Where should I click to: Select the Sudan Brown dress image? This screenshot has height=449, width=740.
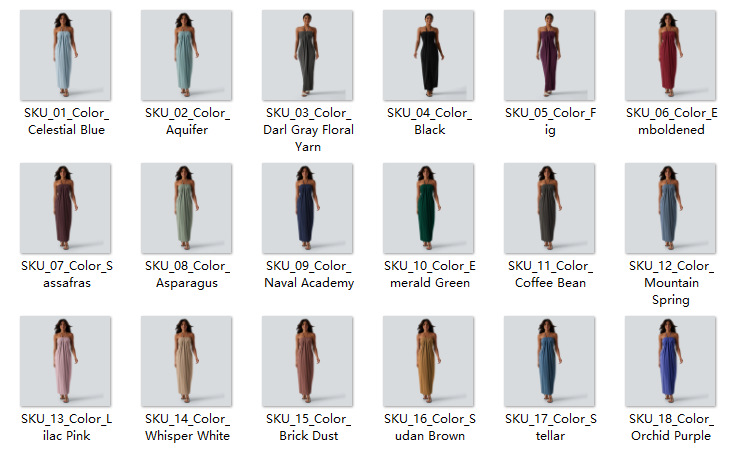coord(428,361)
